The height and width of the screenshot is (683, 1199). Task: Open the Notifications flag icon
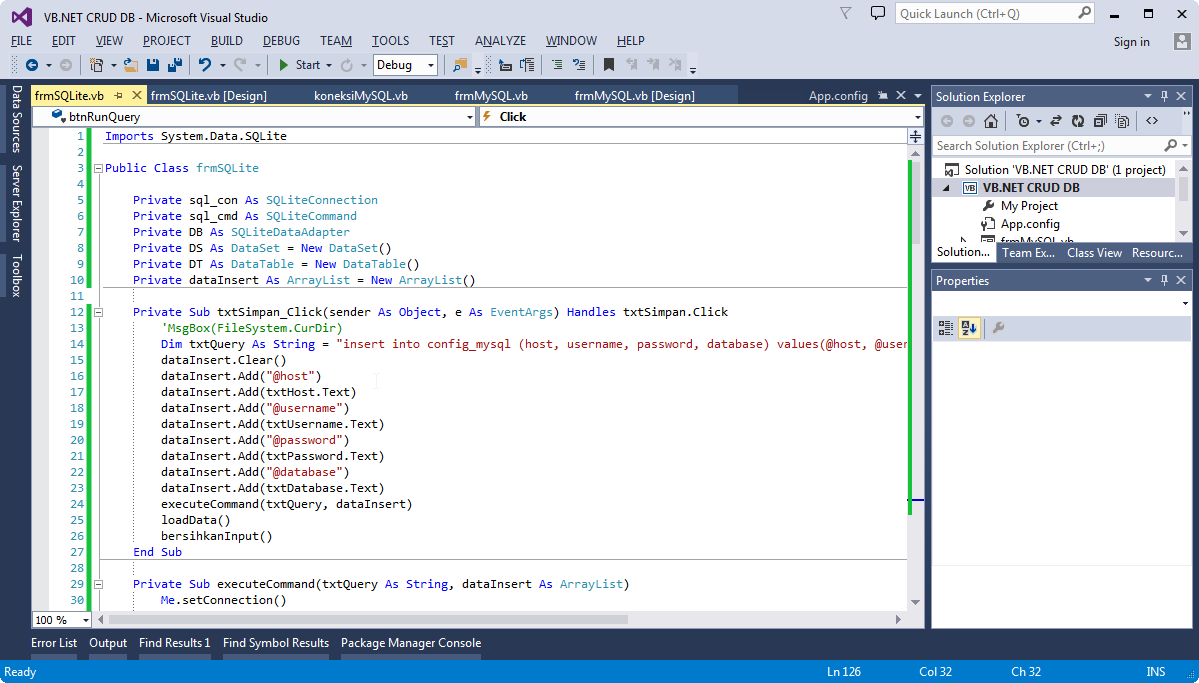846,13
